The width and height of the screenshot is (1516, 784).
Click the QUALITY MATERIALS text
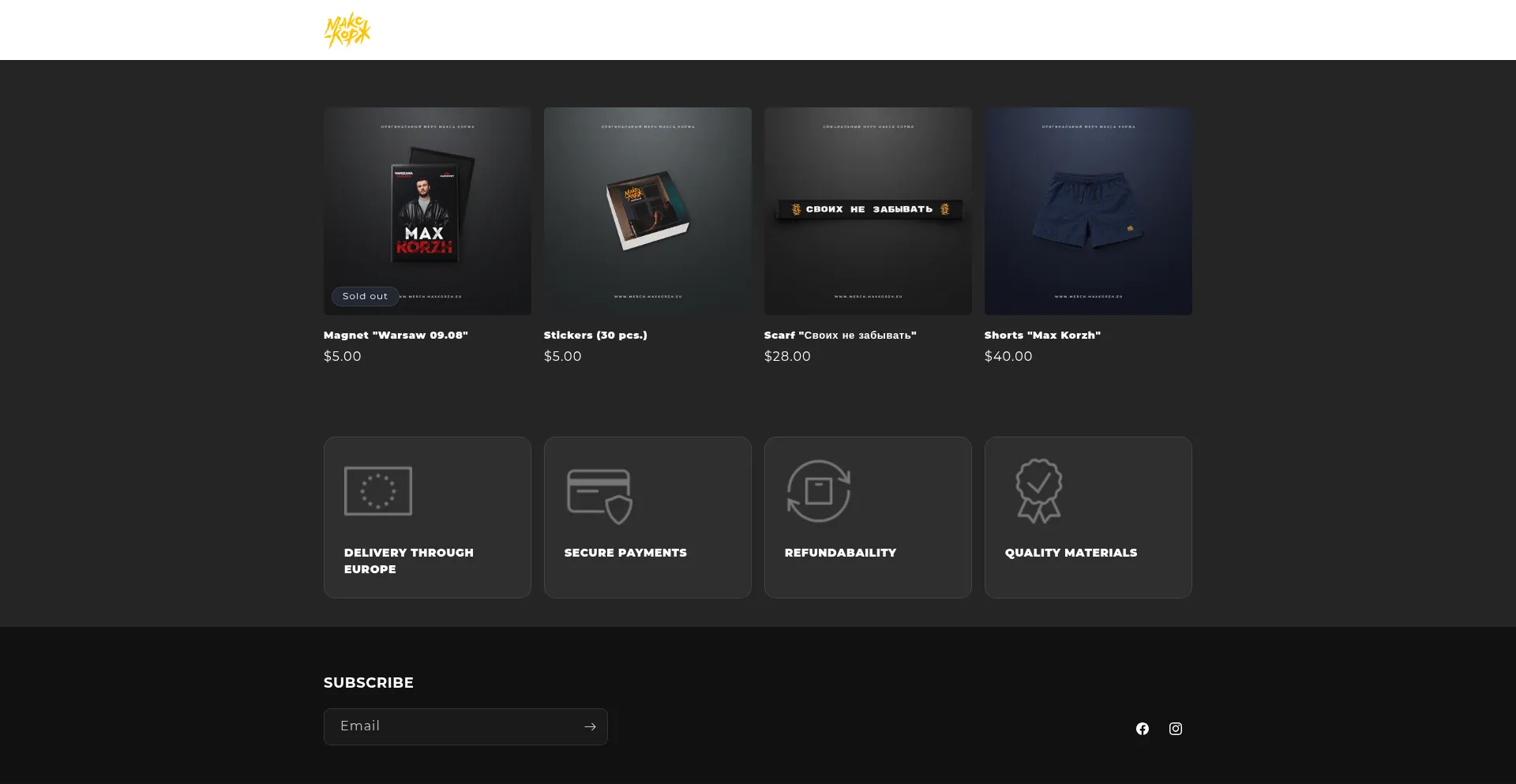coord(1071,553)
